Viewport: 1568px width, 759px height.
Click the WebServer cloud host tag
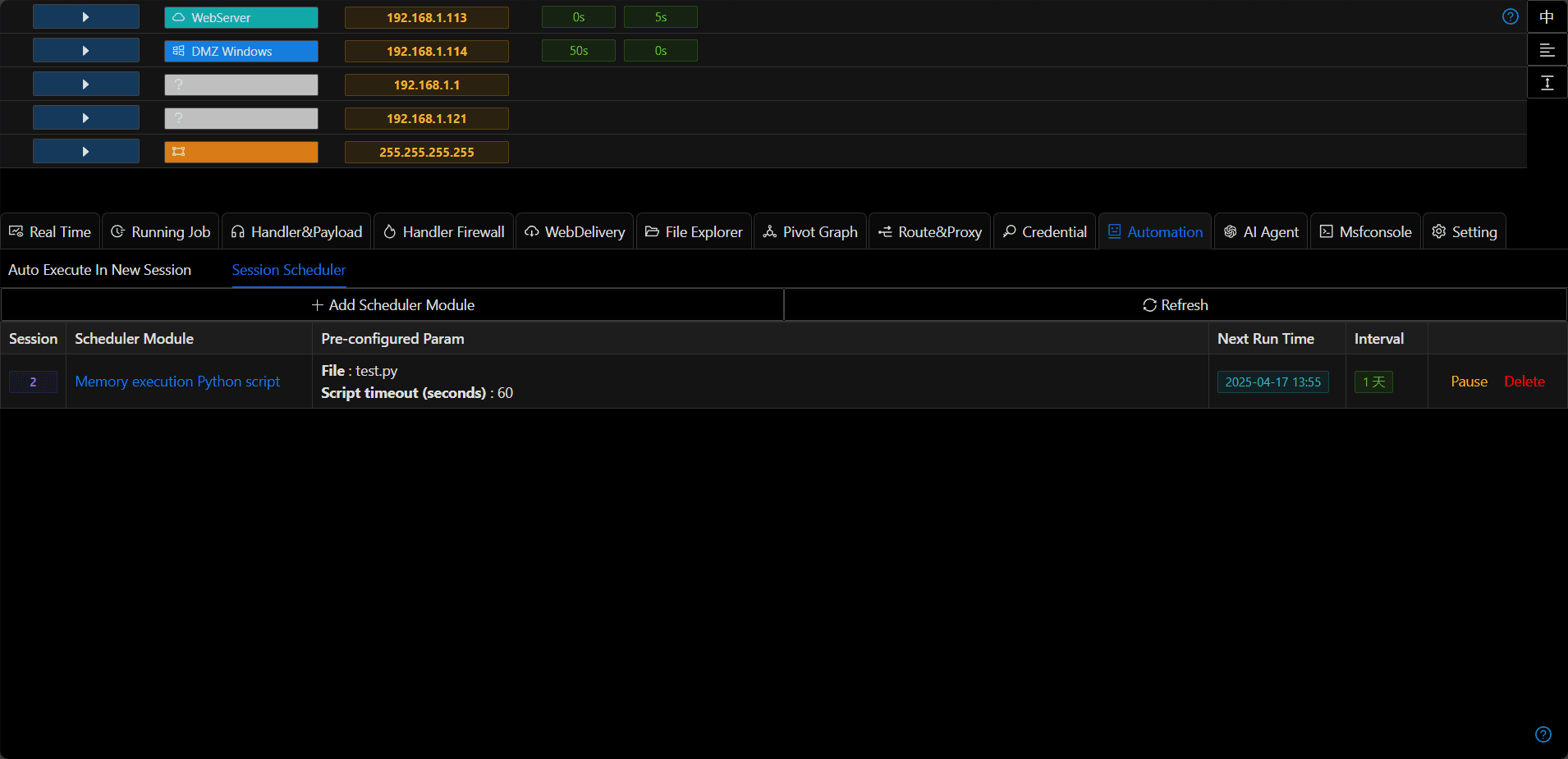pos(241,17)
